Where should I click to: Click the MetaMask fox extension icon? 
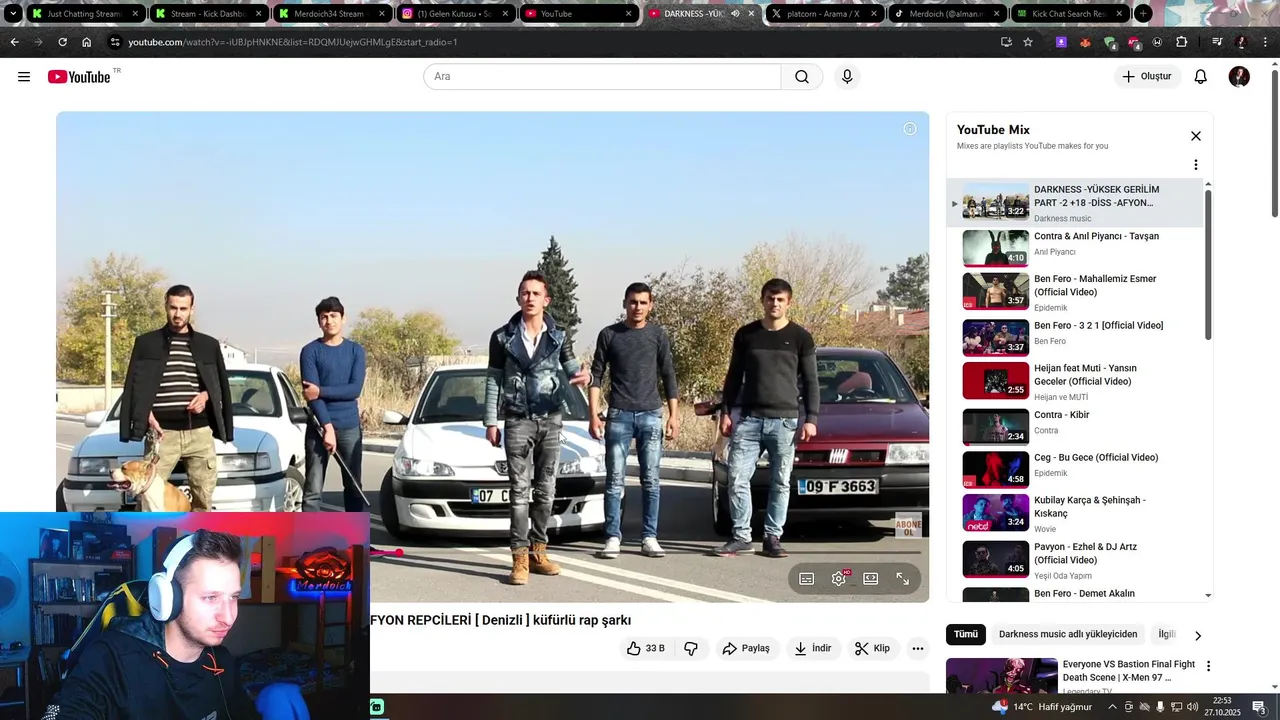[1085, 42]
